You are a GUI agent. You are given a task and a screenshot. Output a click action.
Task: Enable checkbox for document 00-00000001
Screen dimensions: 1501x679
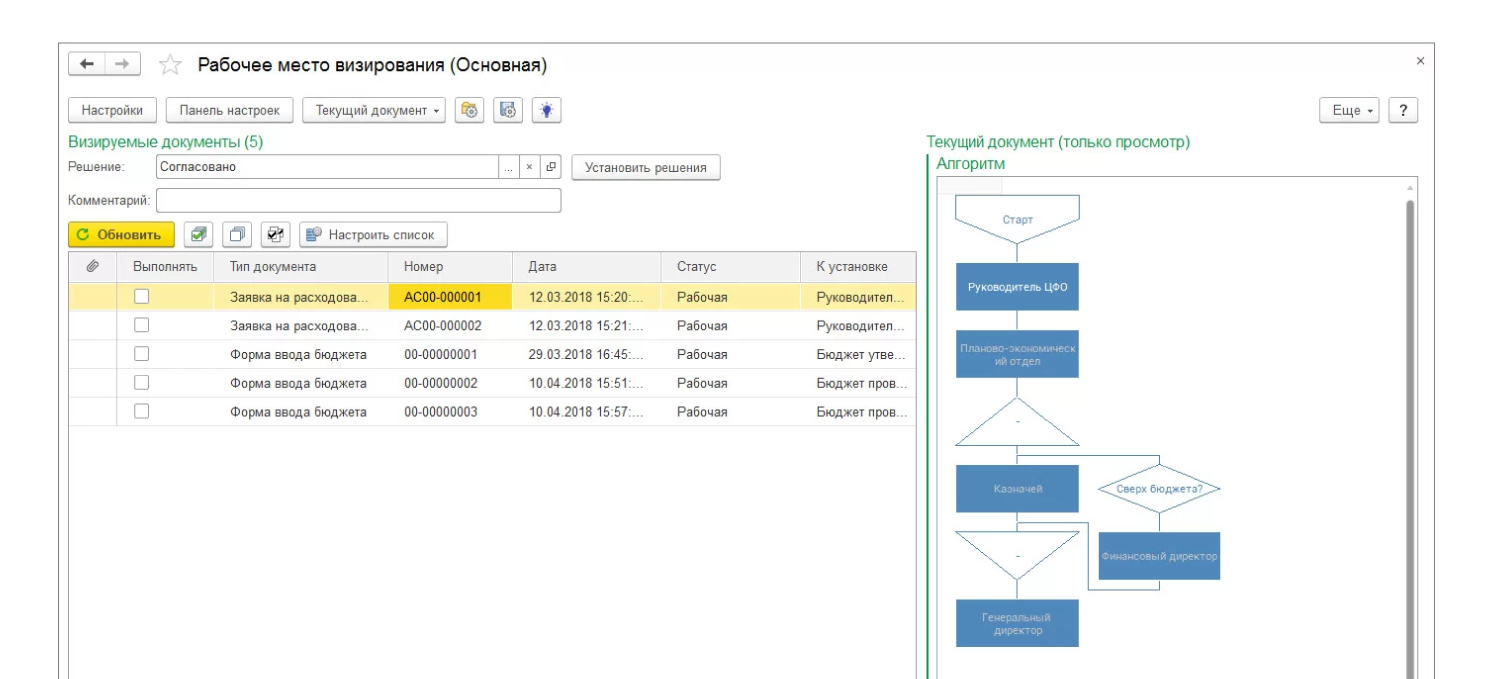[x=142, y=354]
